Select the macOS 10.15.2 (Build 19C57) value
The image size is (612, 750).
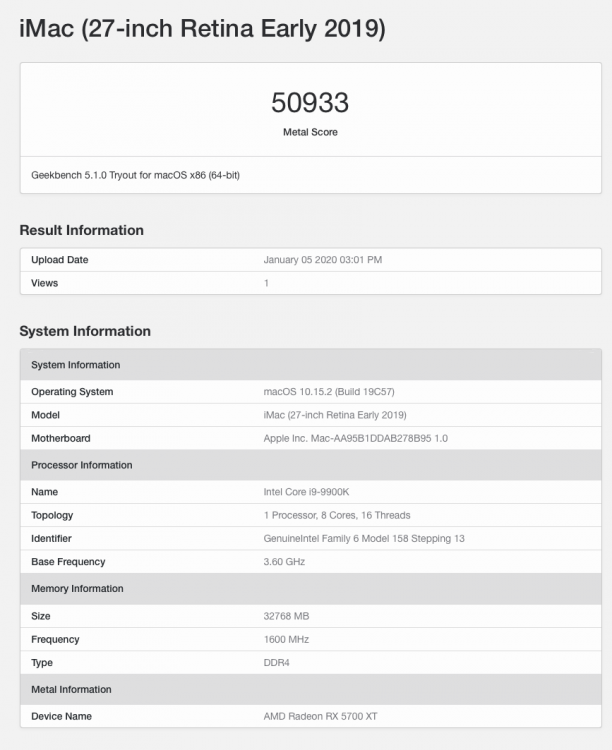click(x=329, y=392)
